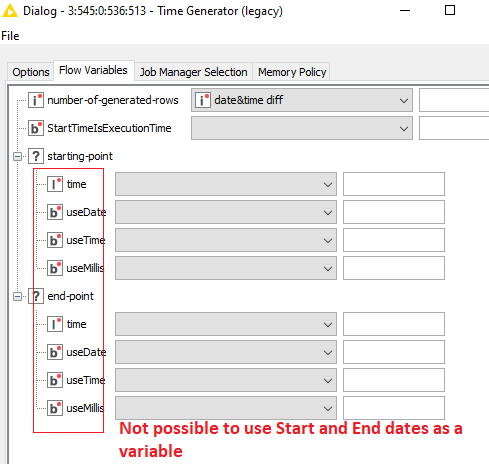Open the File menu
This screenshot has height=464, width=489.
pyautogui.click(x=10, y=36)
